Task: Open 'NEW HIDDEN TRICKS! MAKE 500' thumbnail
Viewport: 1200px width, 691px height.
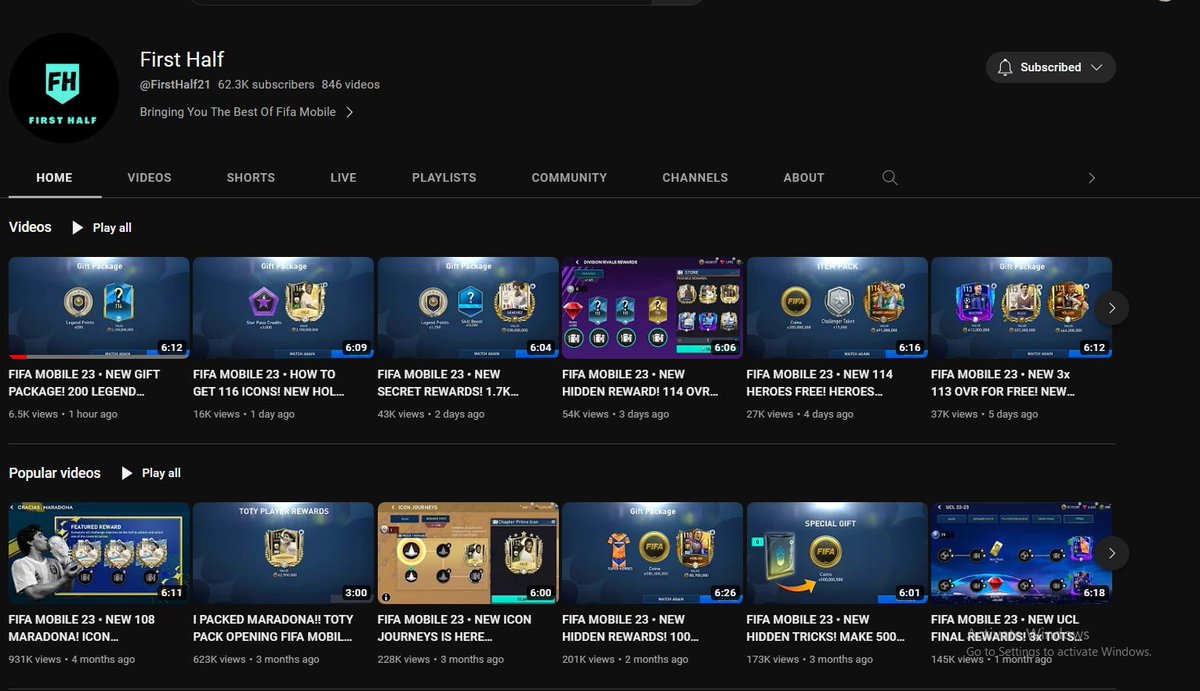Action: 837,553
